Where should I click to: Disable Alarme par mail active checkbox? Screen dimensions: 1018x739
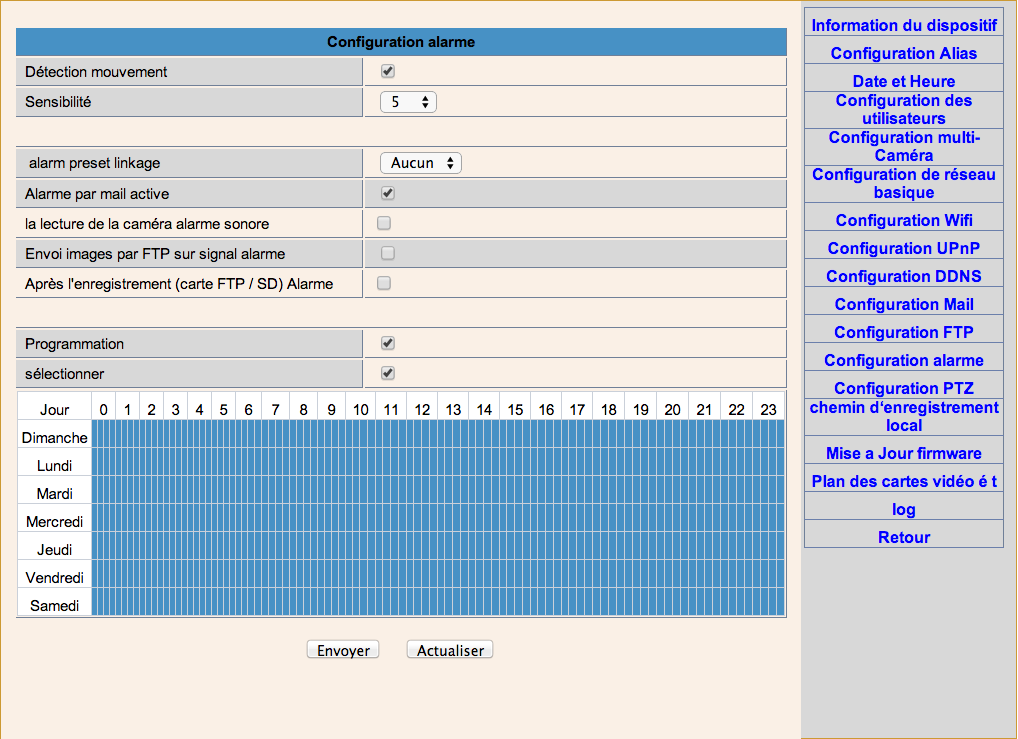click(388, 194)
